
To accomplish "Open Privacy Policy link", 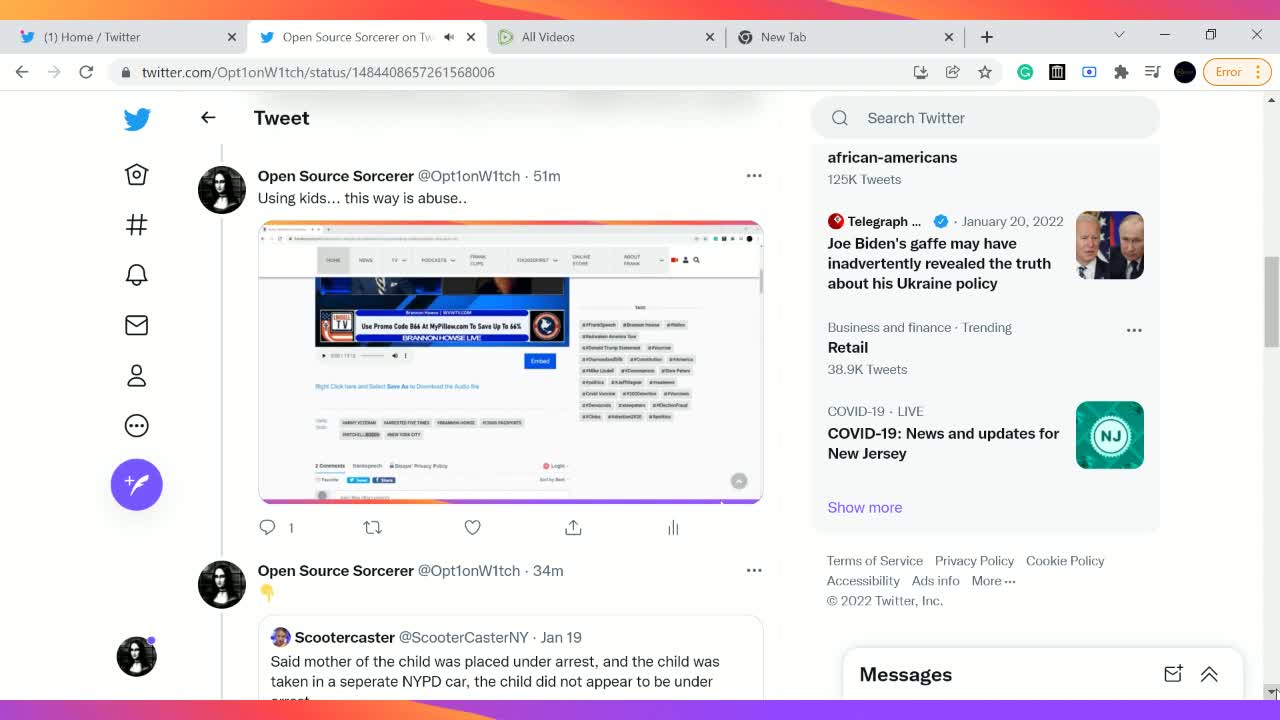I will tap(974, 561).
